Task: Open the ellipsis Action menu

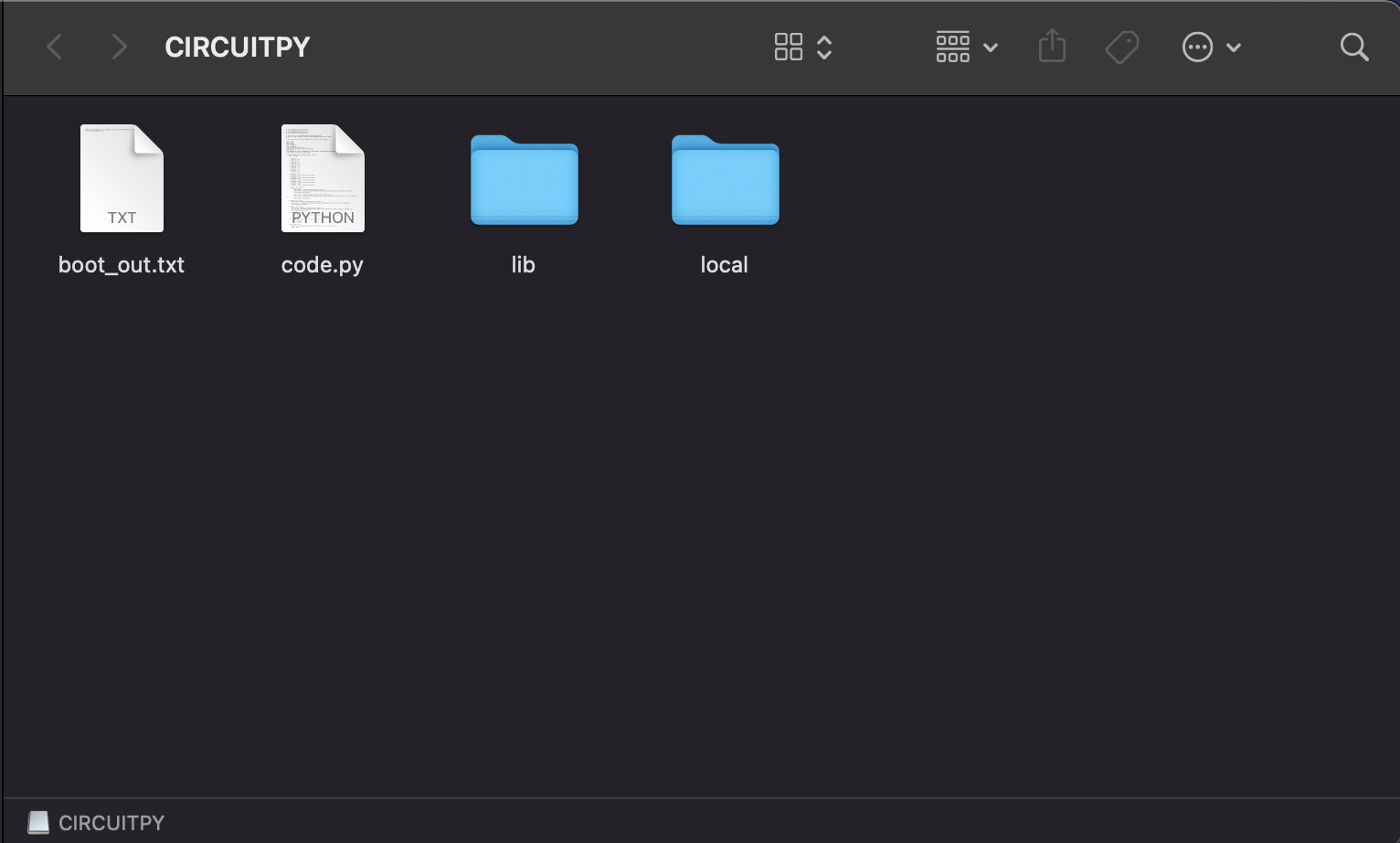Action: (x=1211, y=47)
